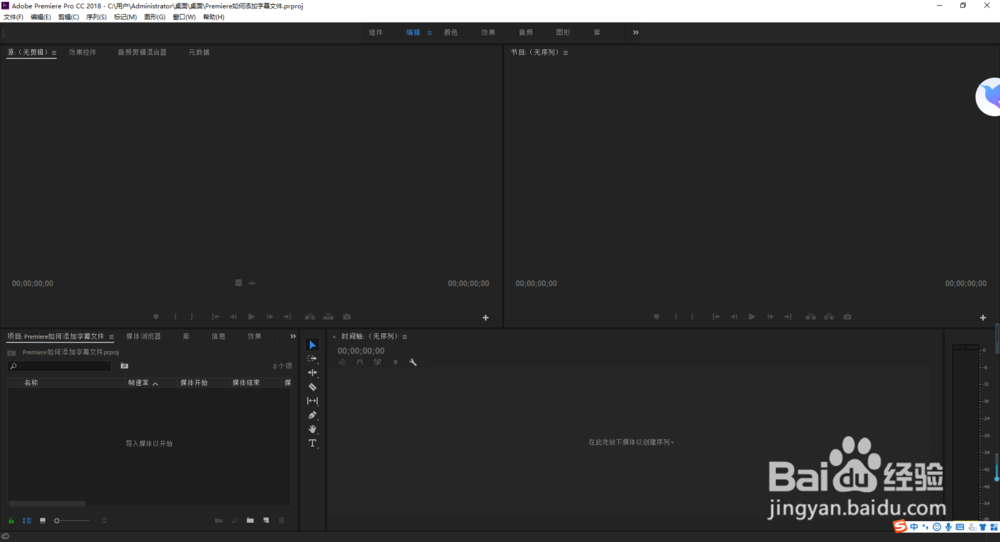Select the Track Select Forward tool
Screen dimensions: 1000x542
[312, 359]
